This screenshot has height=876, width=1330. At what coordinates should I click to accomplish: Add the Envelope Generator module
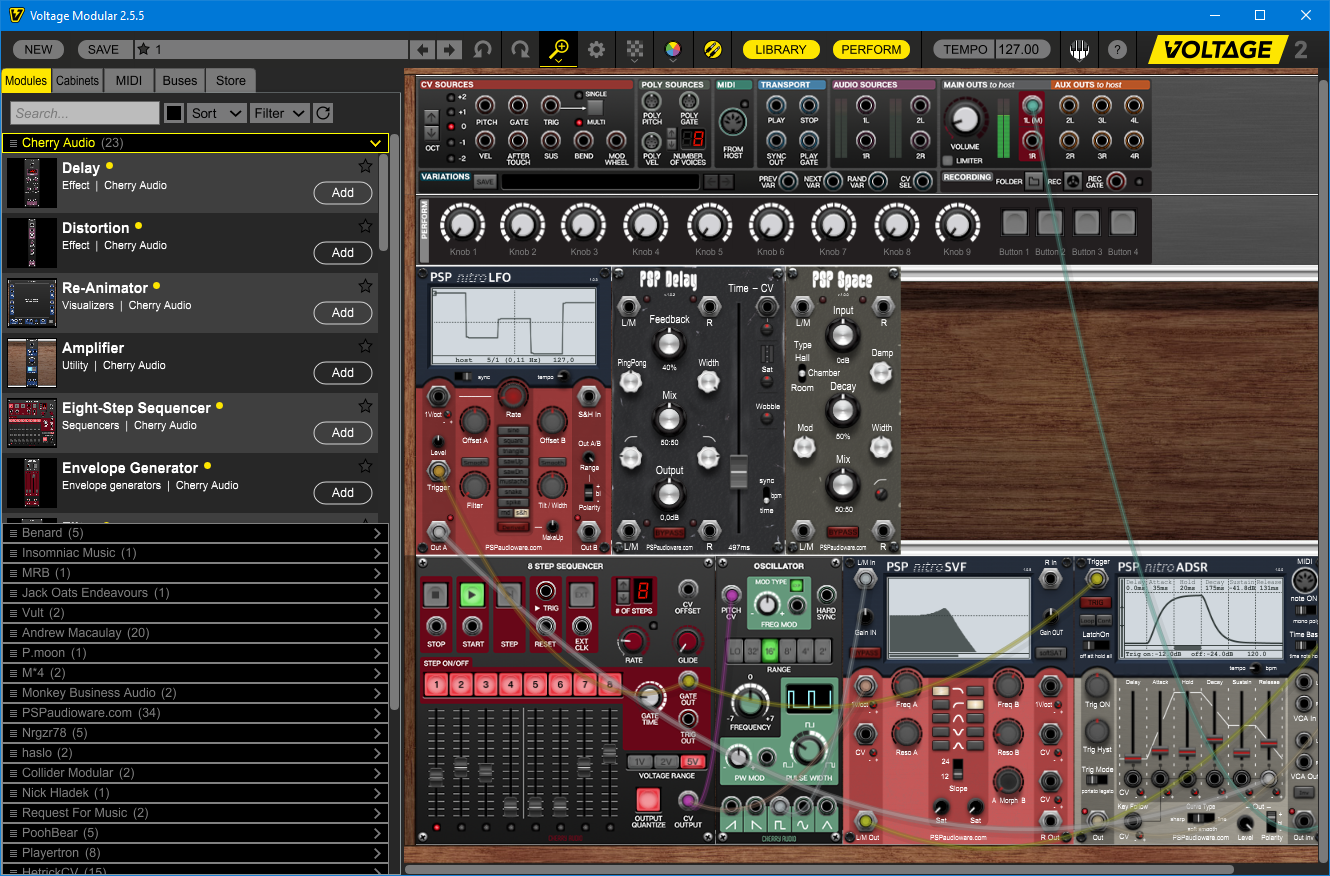pyautogui.click(x=343, y=493)
